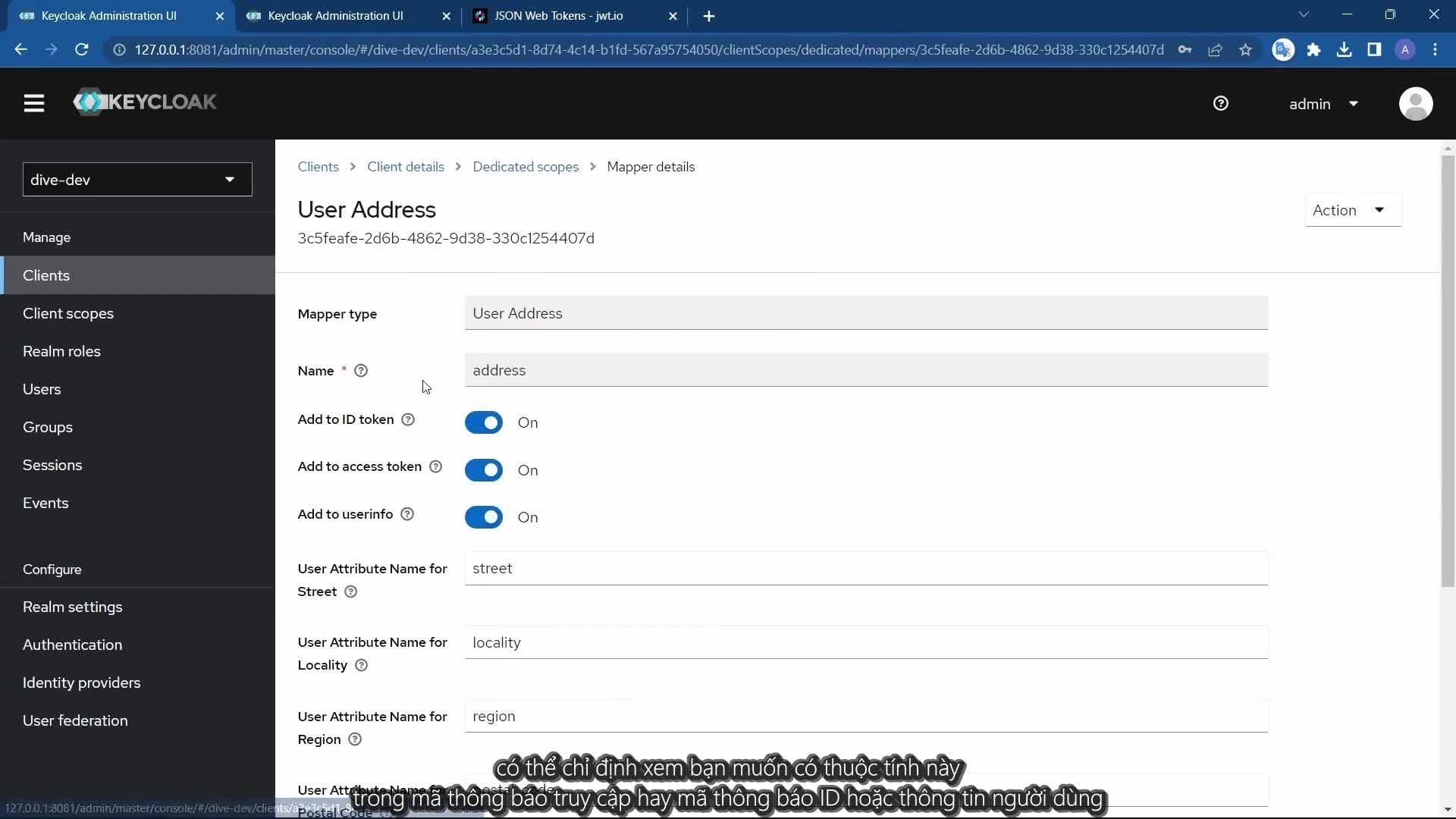Disable the Add to ID token switch
The width and height of the screenshot is (1456, 819).
484,422
